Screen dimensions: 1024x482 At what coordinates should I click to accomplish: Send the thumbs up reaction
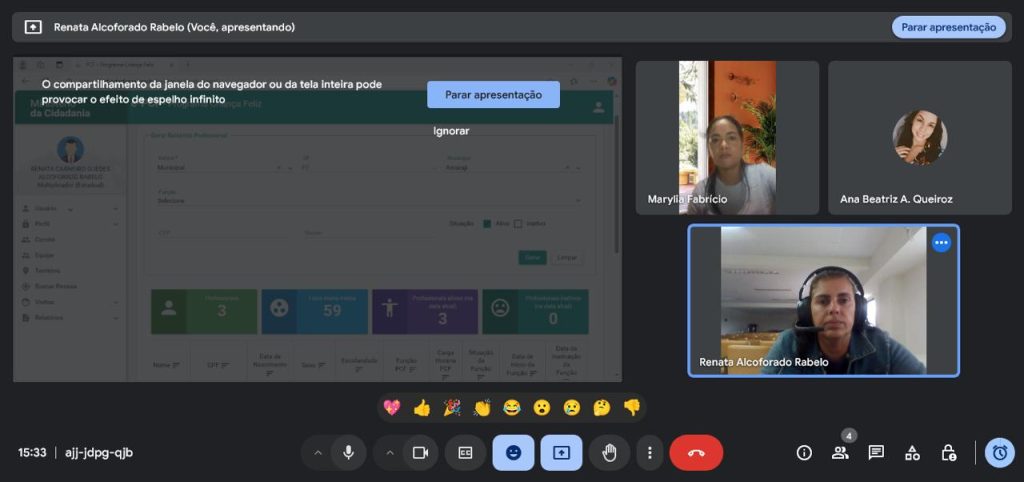click(422, 407)
